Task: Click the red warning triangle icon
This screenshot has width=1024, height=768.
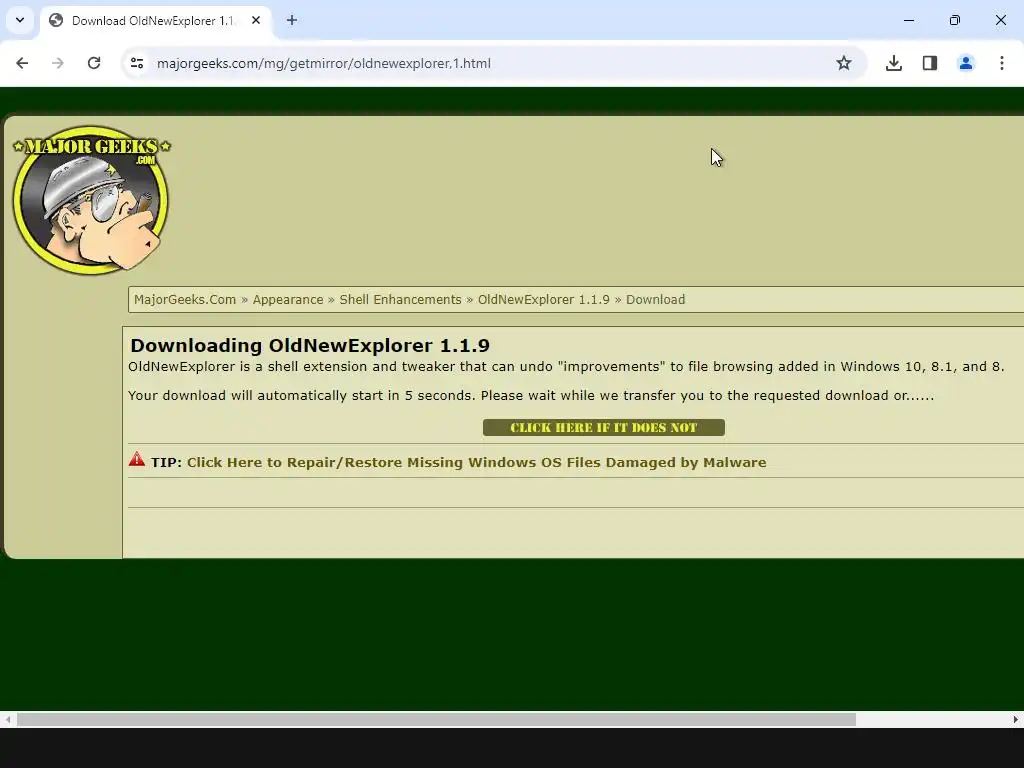Action: point(137,459)
